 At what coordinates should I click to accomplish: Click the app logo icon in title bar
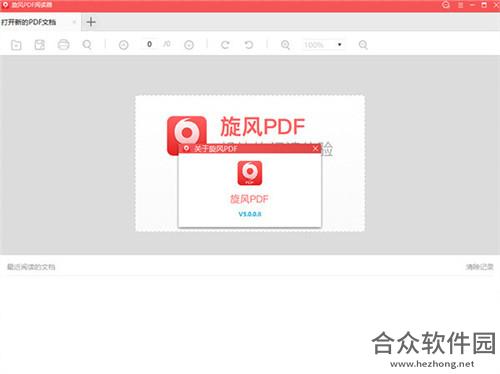click(5, 5)
